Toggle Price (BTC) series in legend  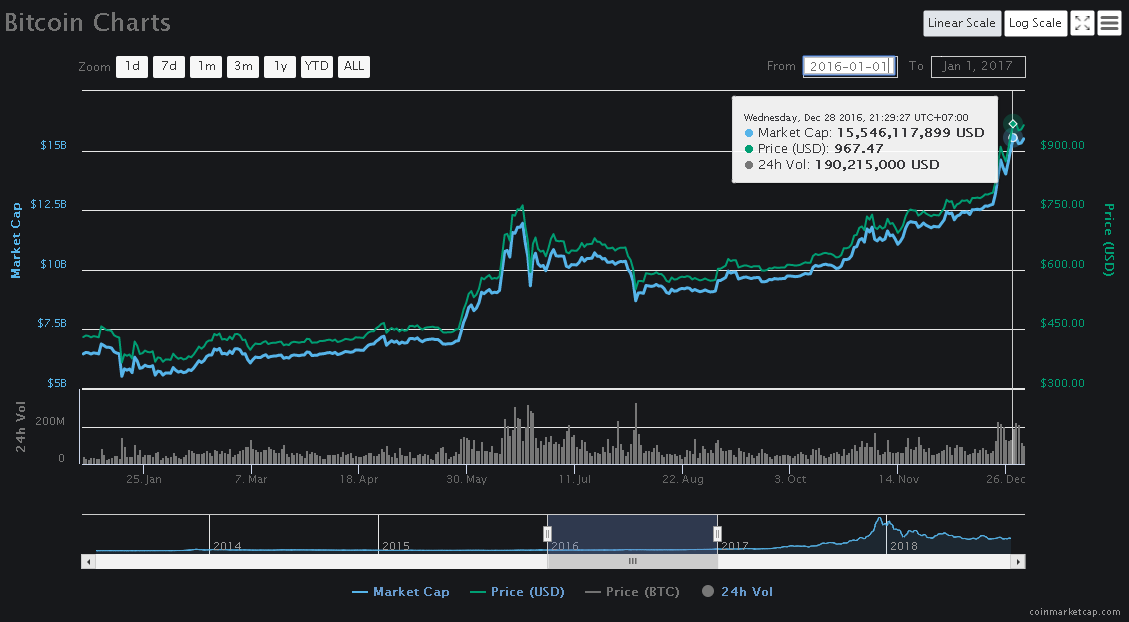[631, 592]
